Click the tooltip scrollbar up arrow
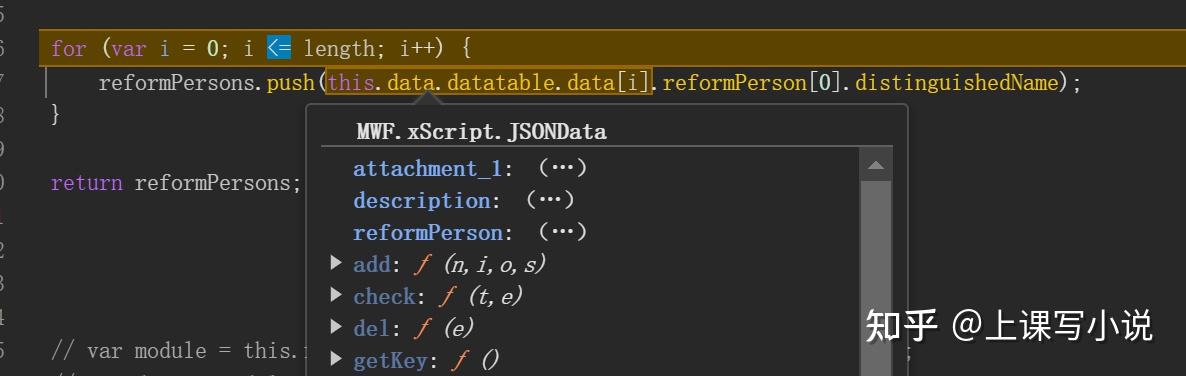The height and width of the screenshot is (376, 1186). [x=875, y=166]
